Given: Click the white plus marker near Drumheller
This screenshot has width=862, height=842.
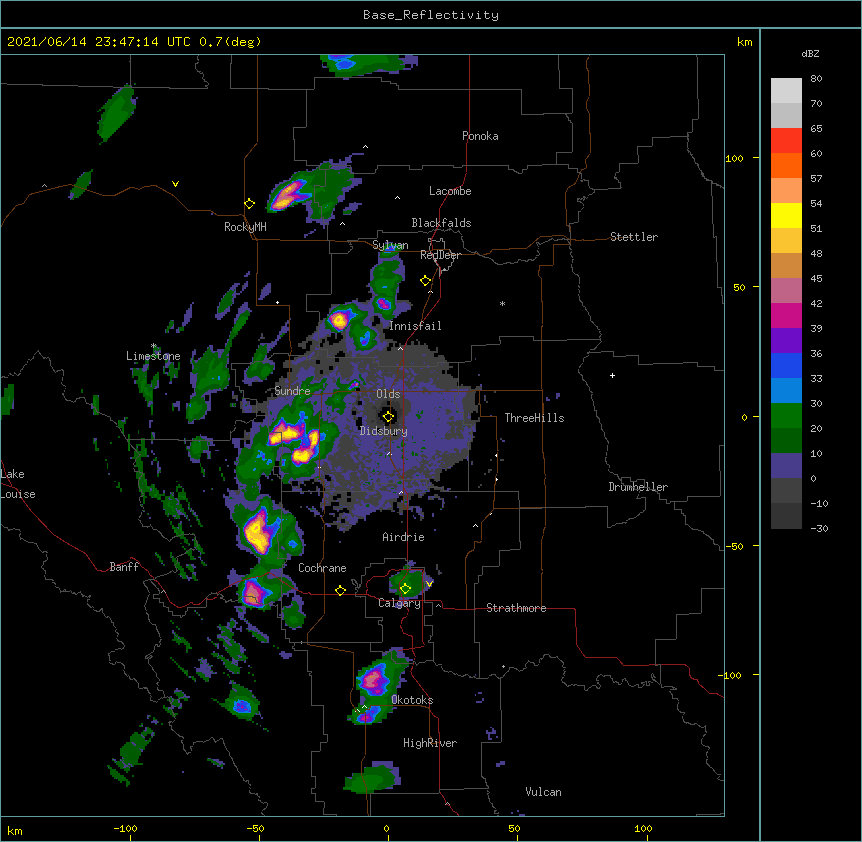Looking at the screenshot, I should point(612,375).
